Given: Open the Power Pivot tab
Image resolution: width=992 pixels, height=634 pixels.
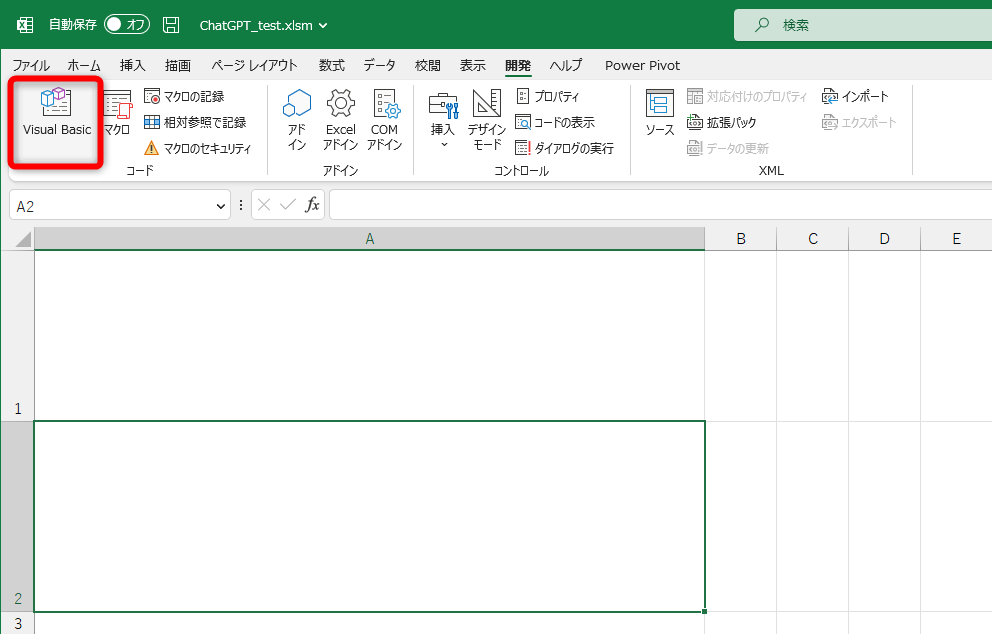Looking at the screenshot, I should click(x=641, y=65).
